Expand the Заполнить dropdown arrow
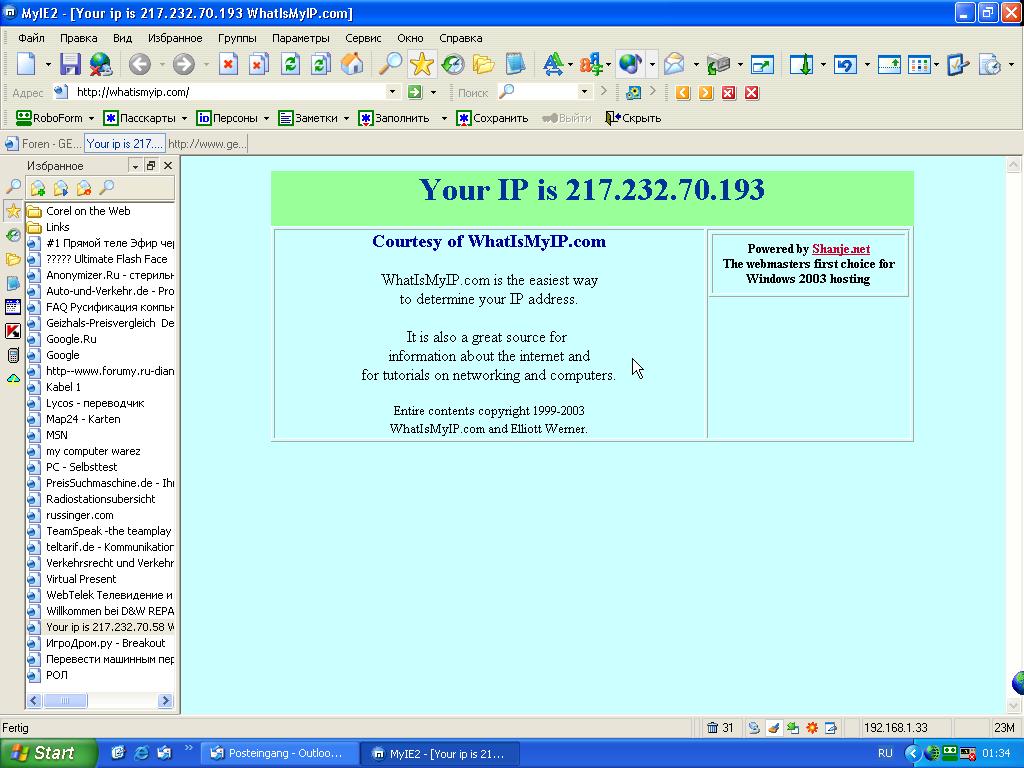 444,118
